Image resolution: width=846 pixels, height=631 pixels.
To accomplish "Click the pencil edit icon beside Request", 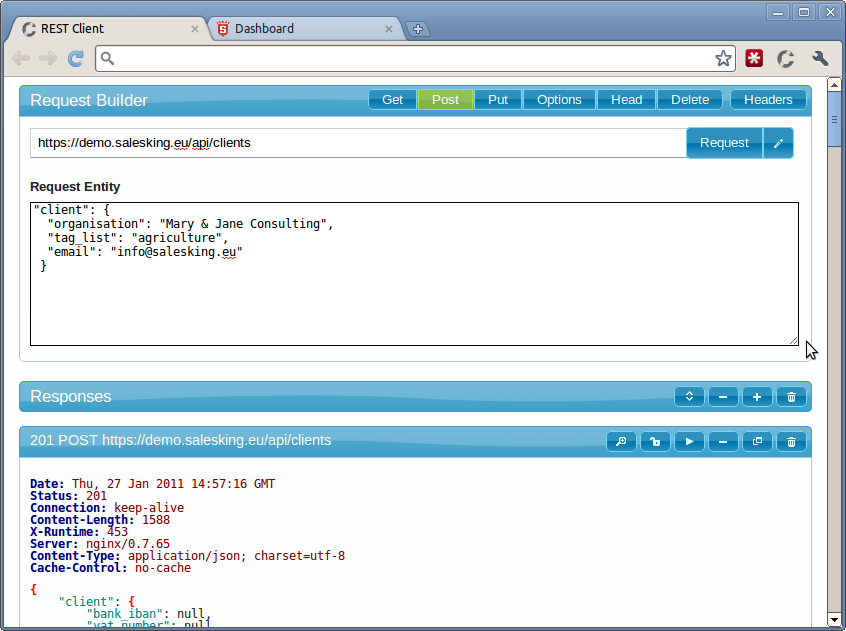I will (x=778, y=143).
